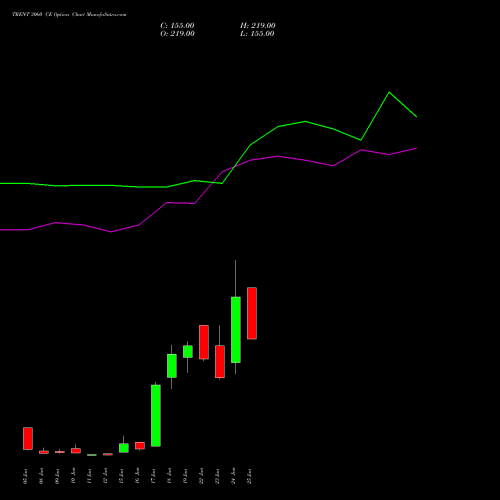Click the x-axis date label starting with 05
Image resolution: width=500 pixels, height=500 pixels.
[x=26, y=476]
